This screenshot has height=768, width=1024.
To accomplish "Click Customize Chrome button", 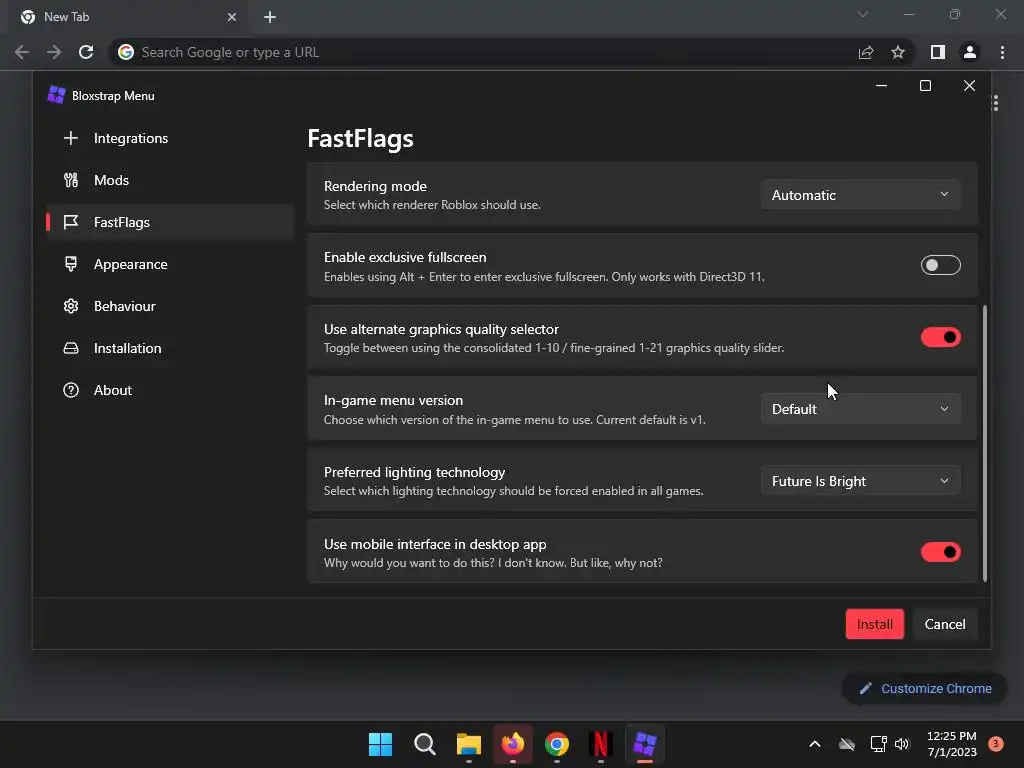I will coord(925,688).
